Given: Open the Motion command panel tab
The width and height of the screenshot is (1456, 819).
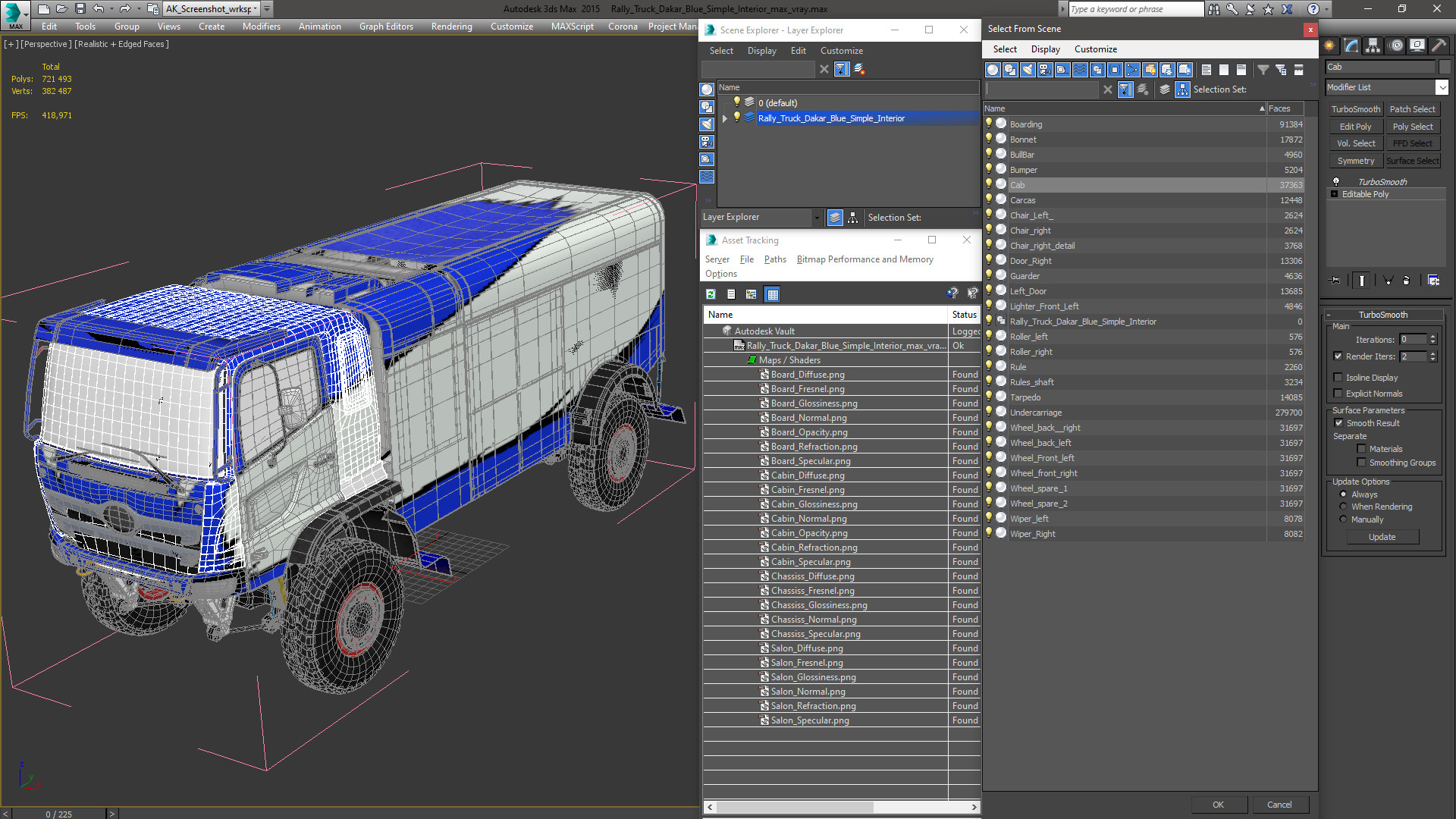Looking at the screenshot, I should pyautogui.click(x=1396, y=45).
